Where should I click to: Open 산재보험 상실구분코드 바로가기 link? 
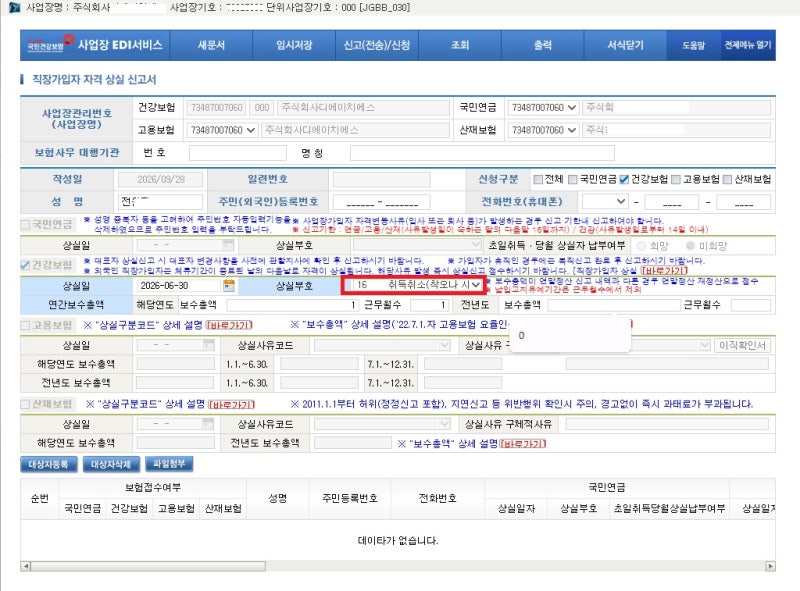click(232, 404)
